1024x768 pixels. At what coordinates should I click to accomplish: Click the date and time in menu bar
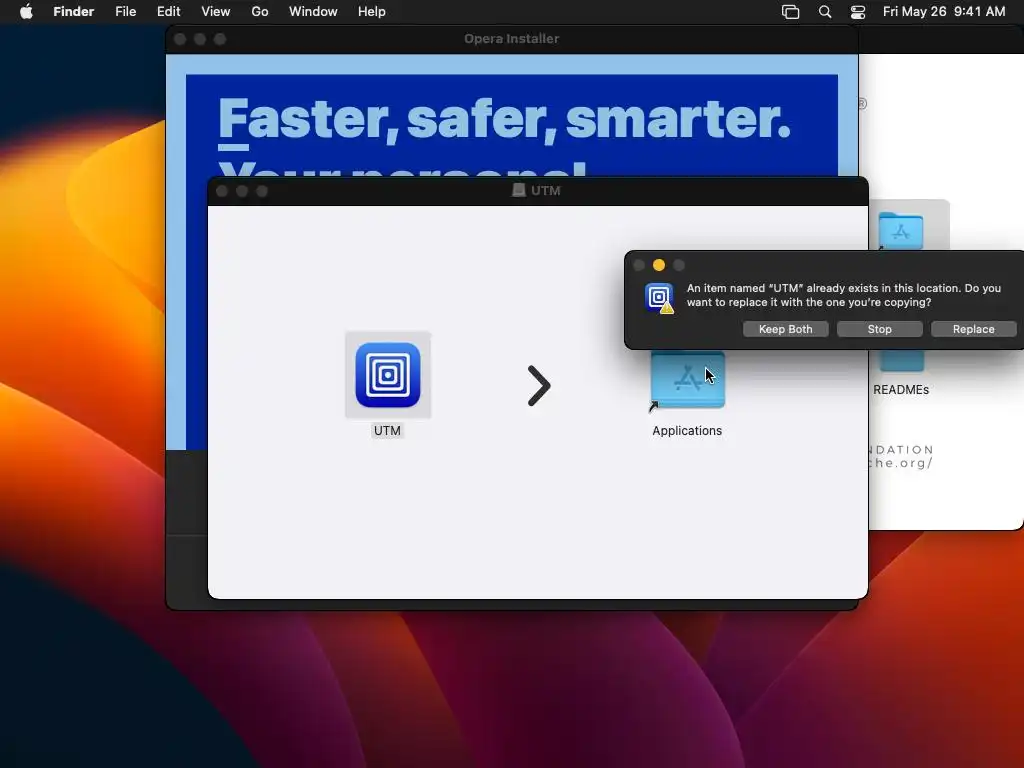(x=944, y=12)
